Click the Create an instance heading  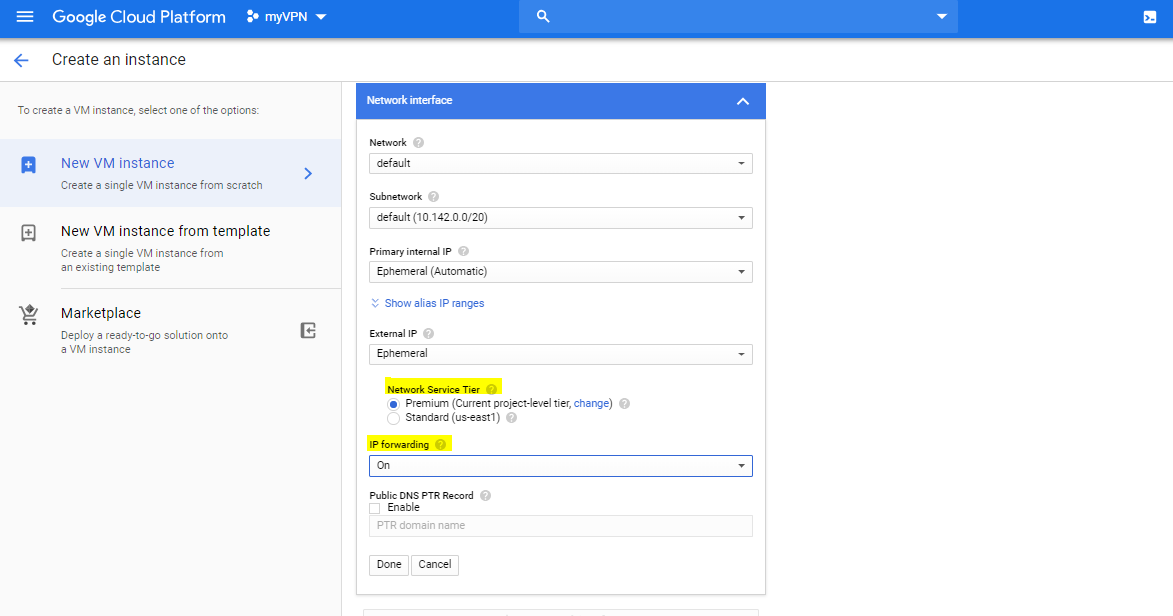tap(119, 60)
